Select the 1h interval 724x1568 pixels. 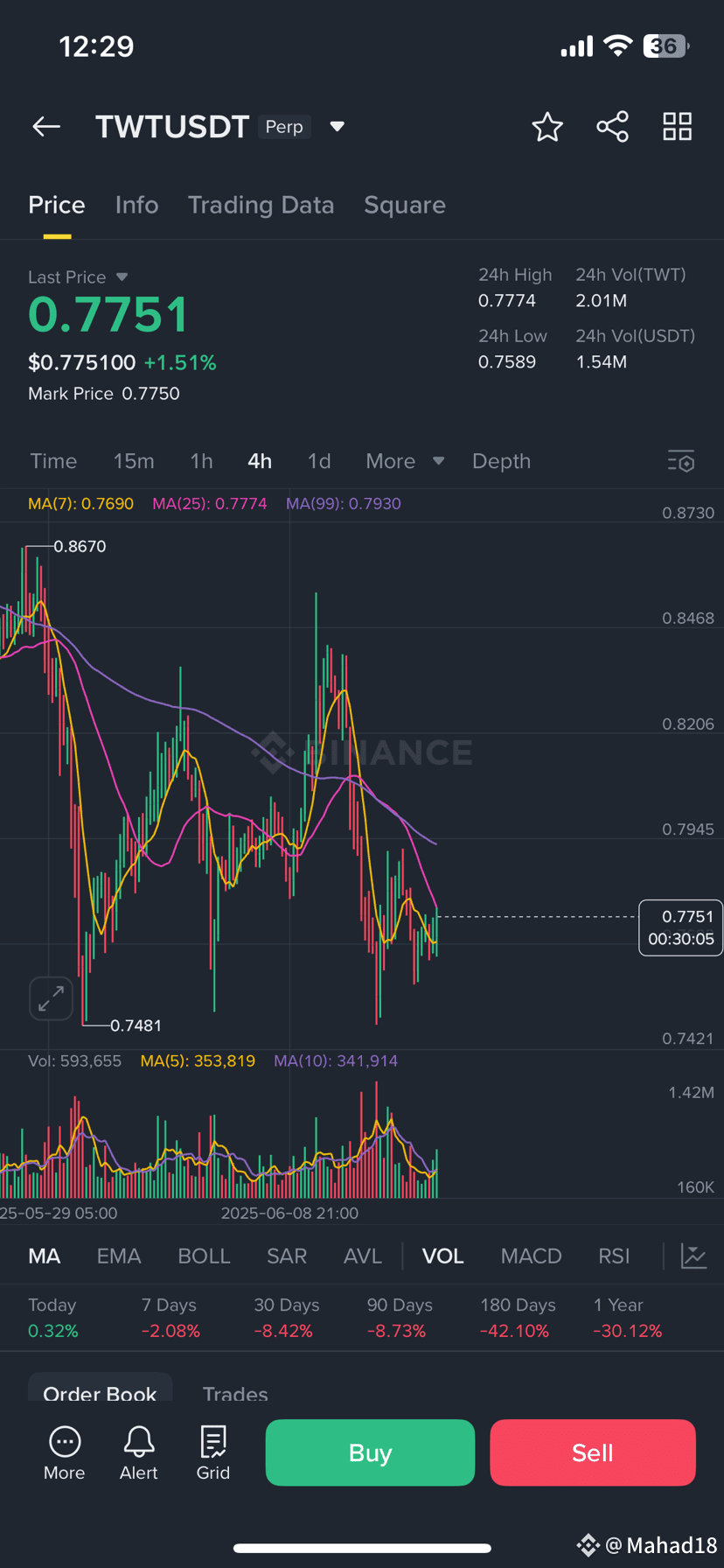(201, 461)
